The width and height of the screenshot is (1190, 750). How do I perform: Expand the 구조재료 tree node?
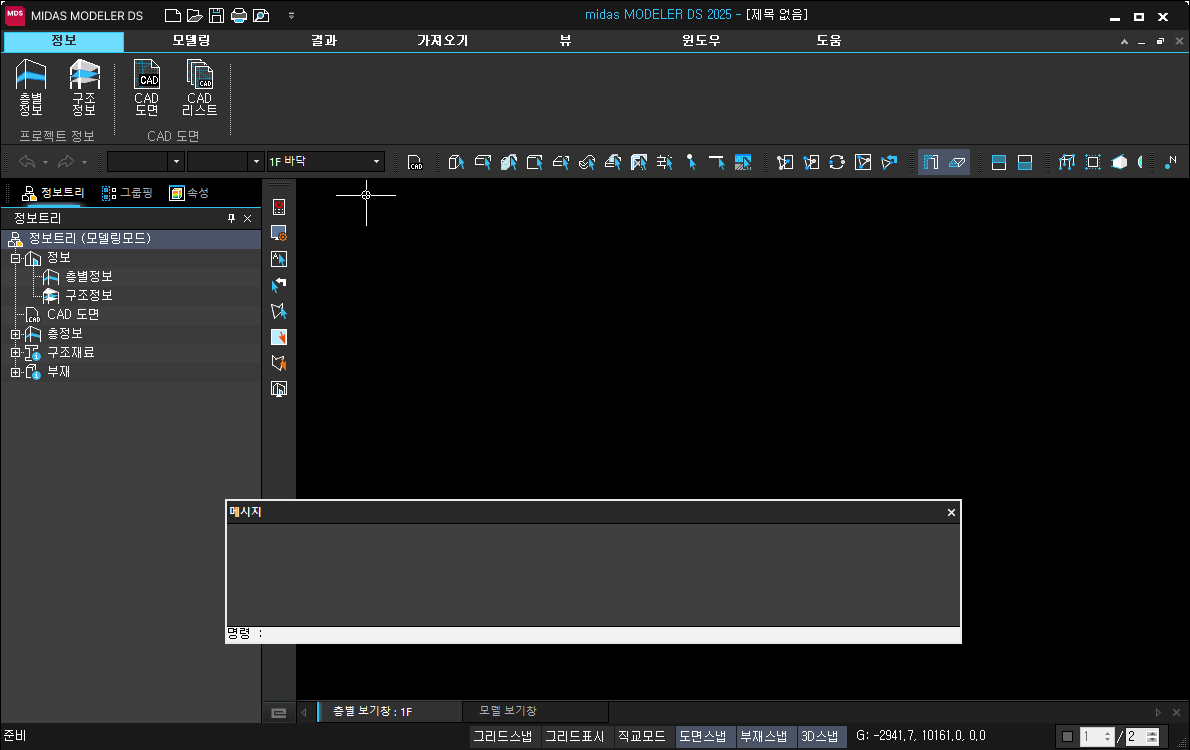15,353
